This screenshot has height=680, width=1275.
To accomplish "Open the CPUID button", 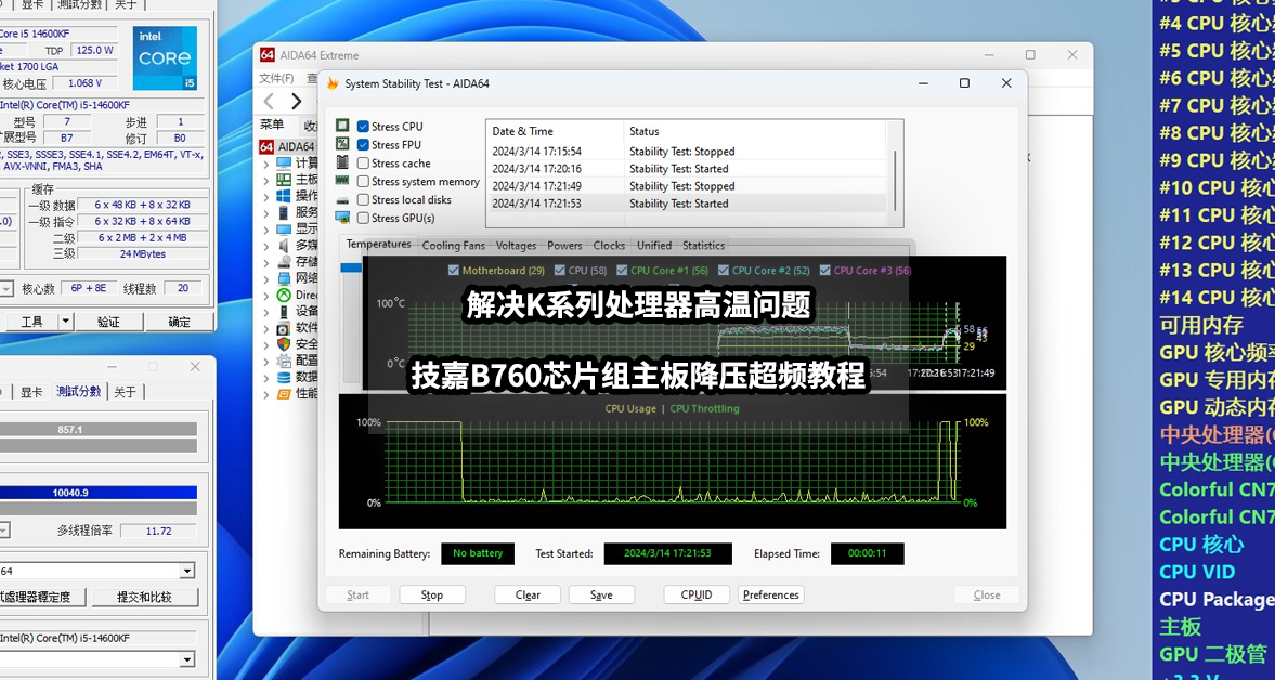I will pyautogui.click(x=697, y=595).
